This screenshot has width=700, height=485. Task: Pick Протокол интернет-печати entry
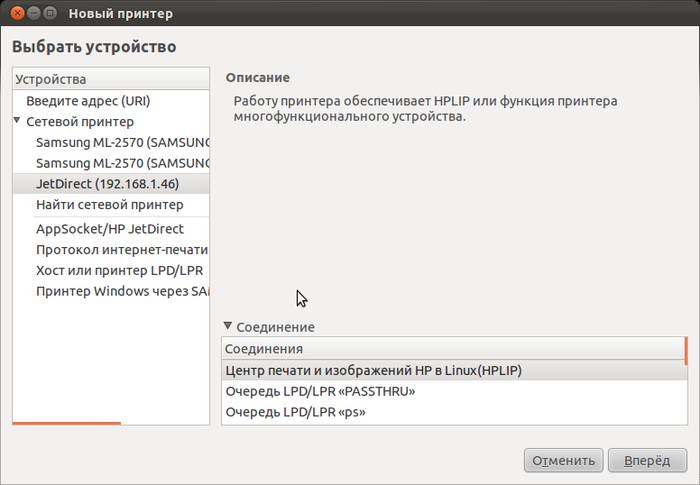tap(121, 250)
